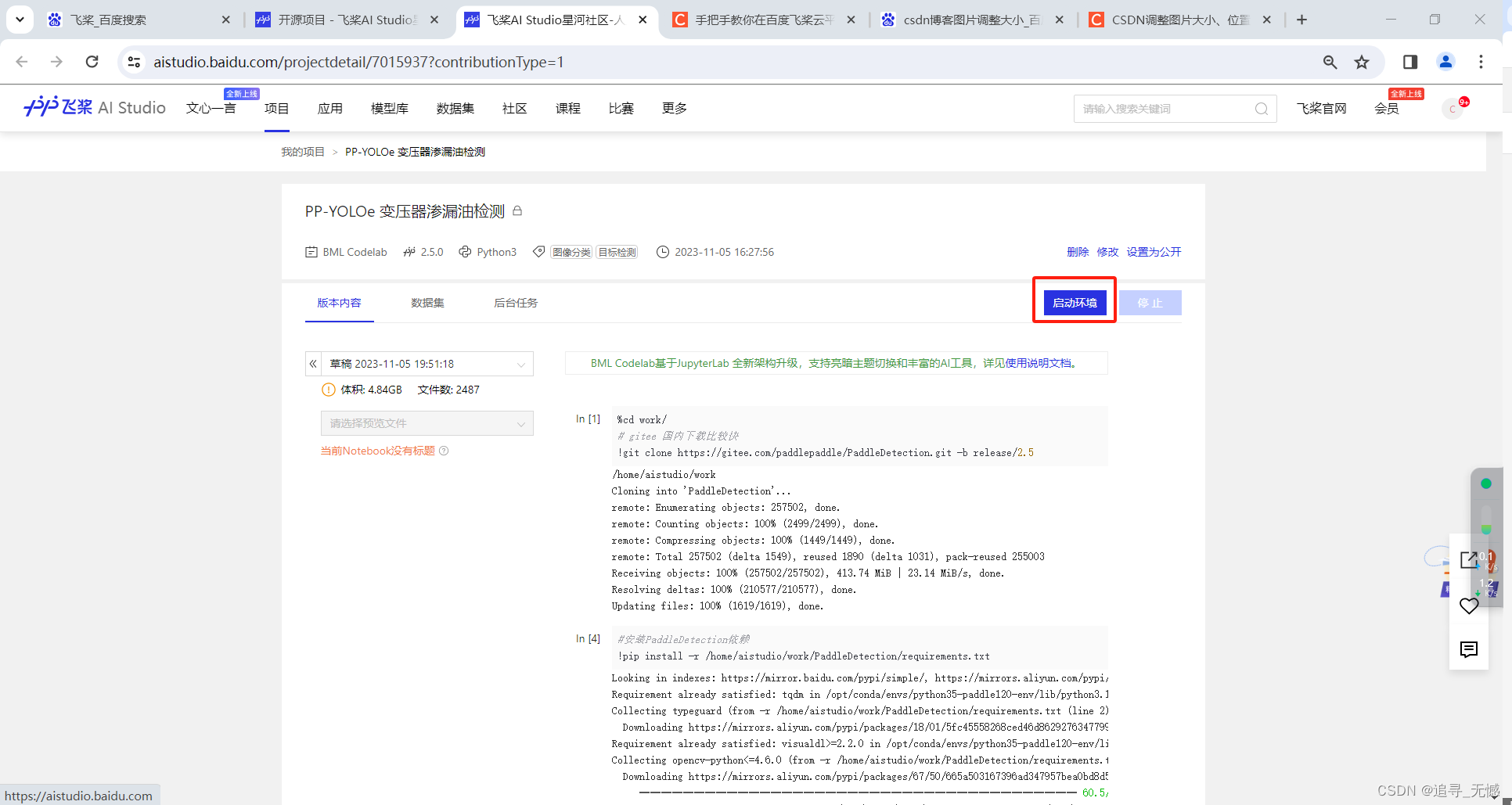Select the 版本内容 tab

pyautogui.click(x=339, y=303)
